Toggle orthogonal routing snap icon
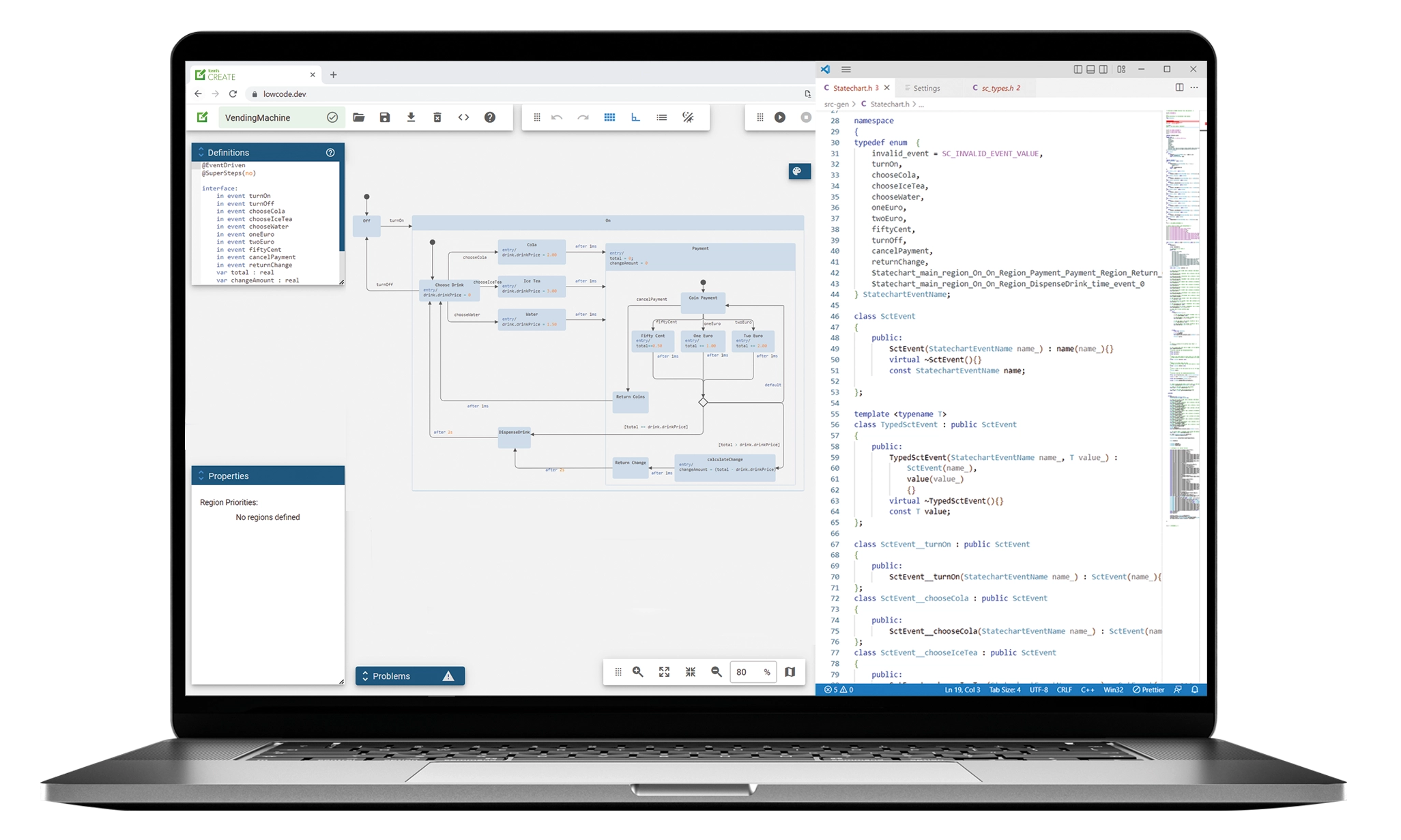Screen dimensions: 1401x840 coord(635,117)
